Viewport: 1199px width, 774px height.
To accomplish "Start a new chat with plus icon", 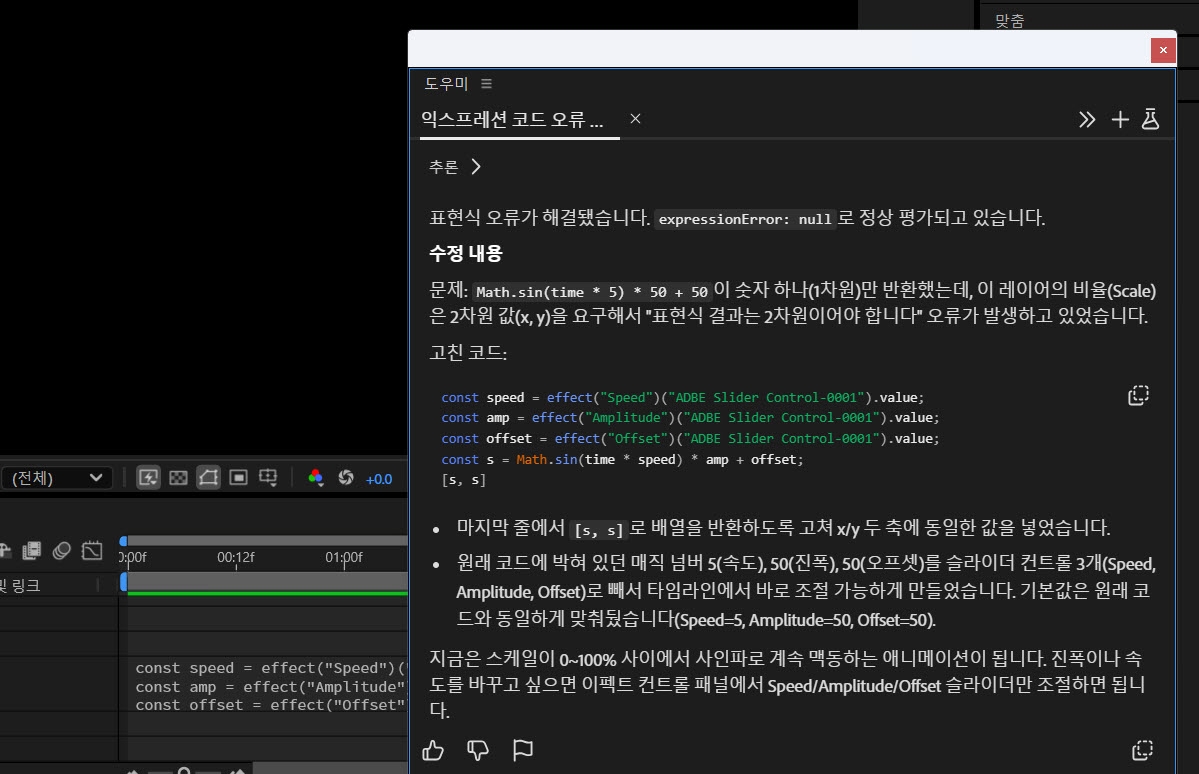I will [1119, 119].
